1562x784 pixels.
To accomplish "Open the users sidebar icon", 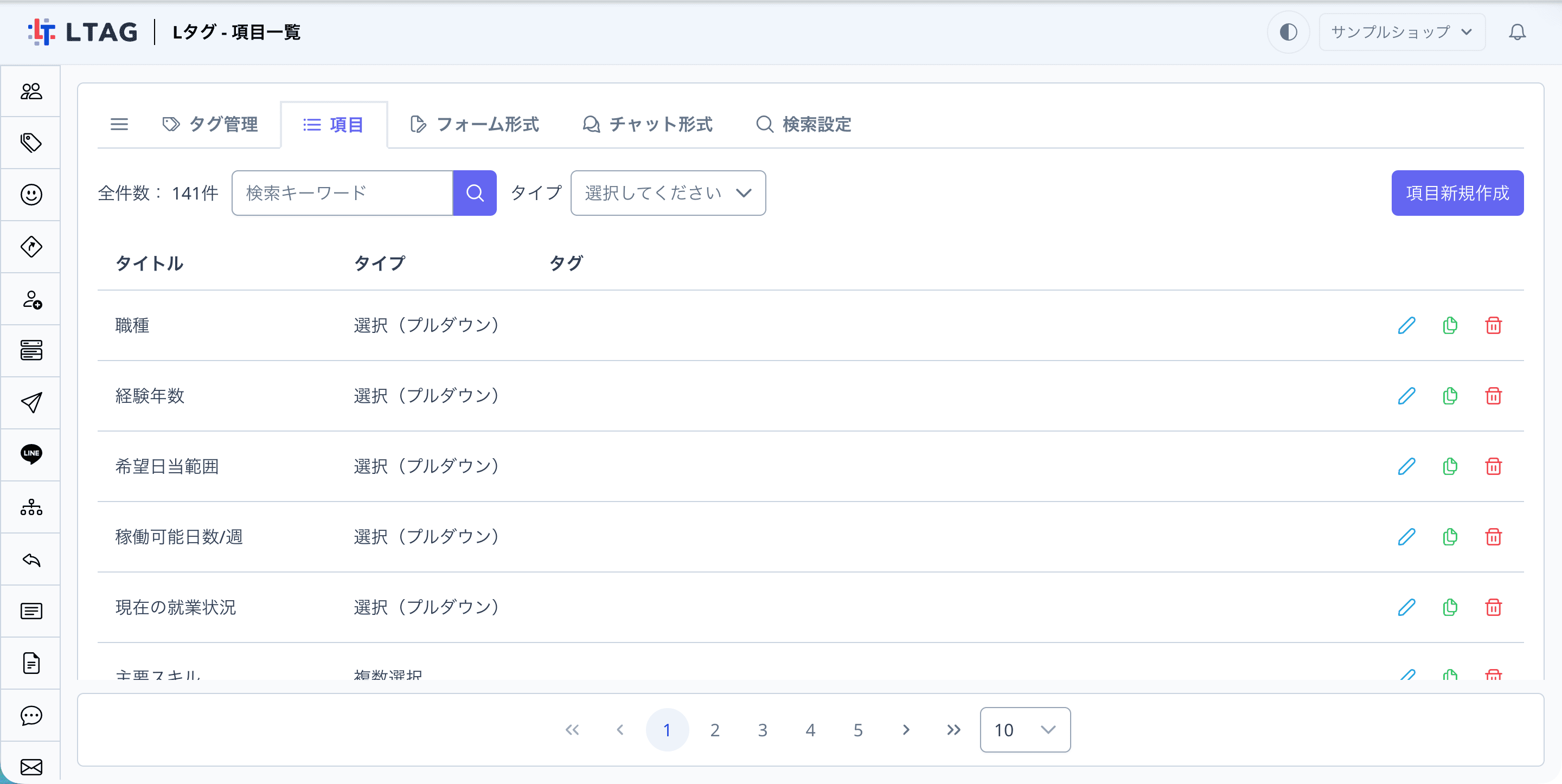I will [31, 92].
